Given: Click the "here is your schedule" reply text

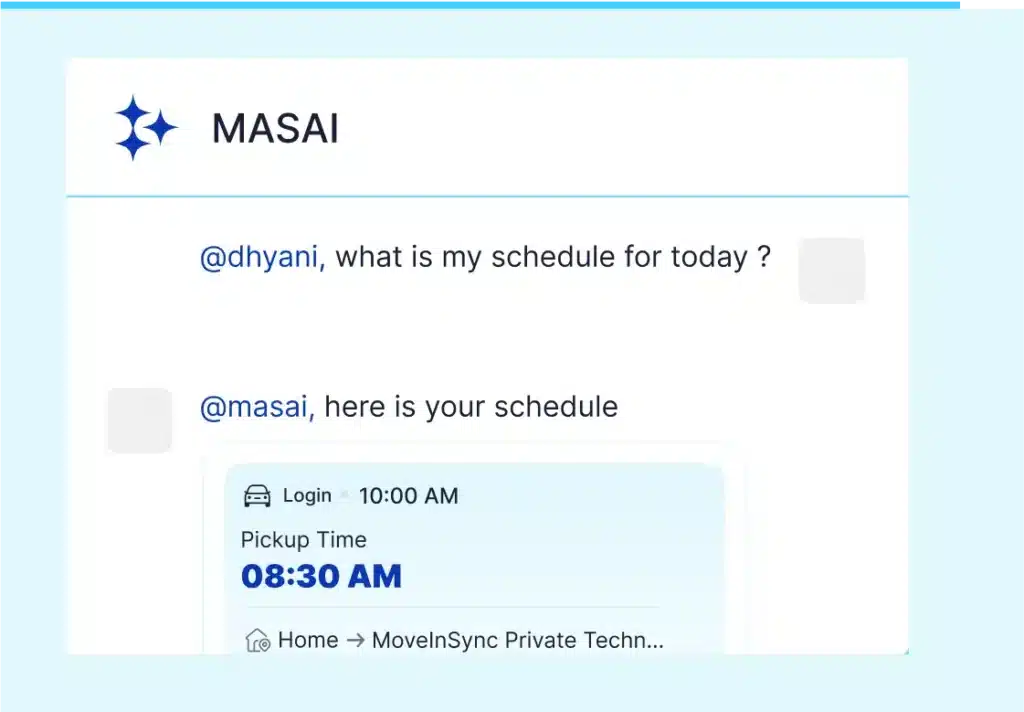Looking at the screenshot, I should tap(471, 407).
